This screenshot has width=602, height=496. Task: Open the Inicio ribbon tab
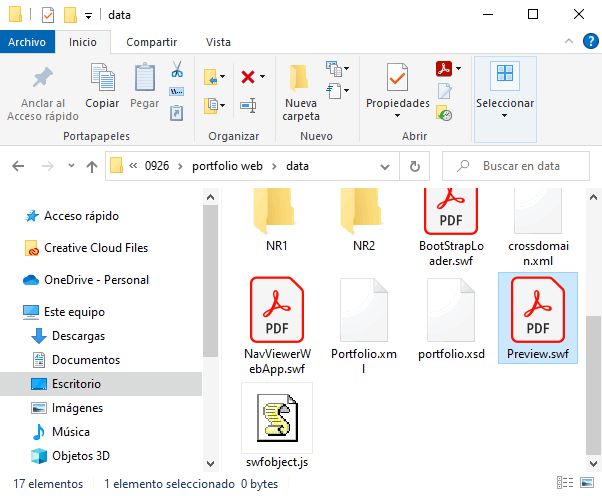click(83, 42)
